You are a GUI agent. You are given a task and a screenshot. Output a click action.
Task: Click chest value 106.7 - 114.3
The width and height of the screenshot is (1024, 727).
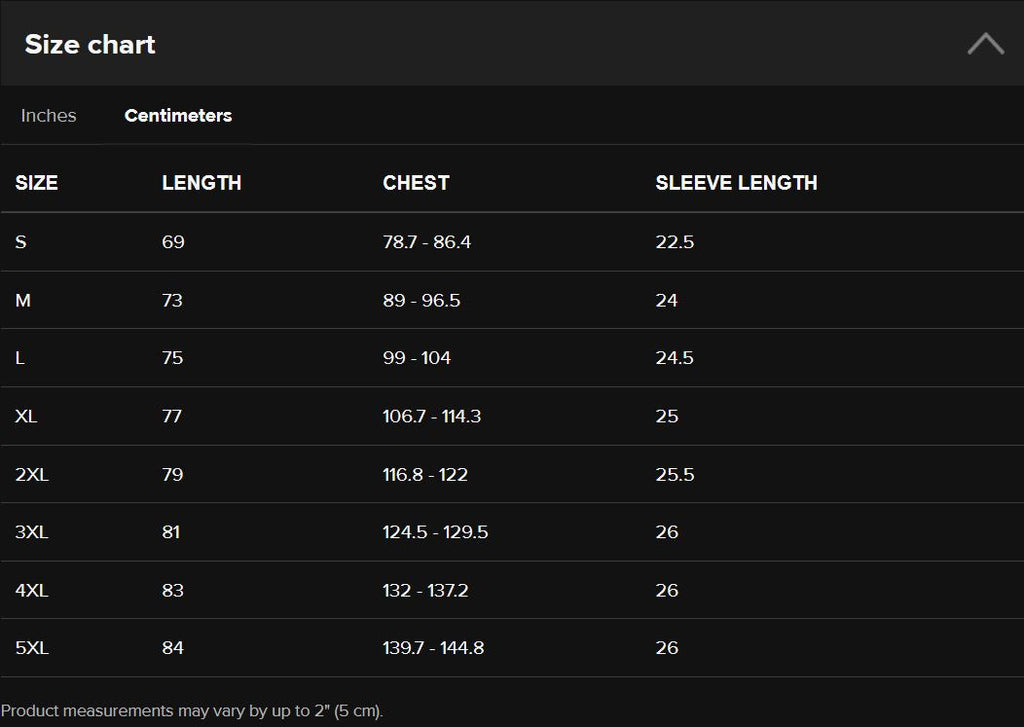(x=432, y=416)
